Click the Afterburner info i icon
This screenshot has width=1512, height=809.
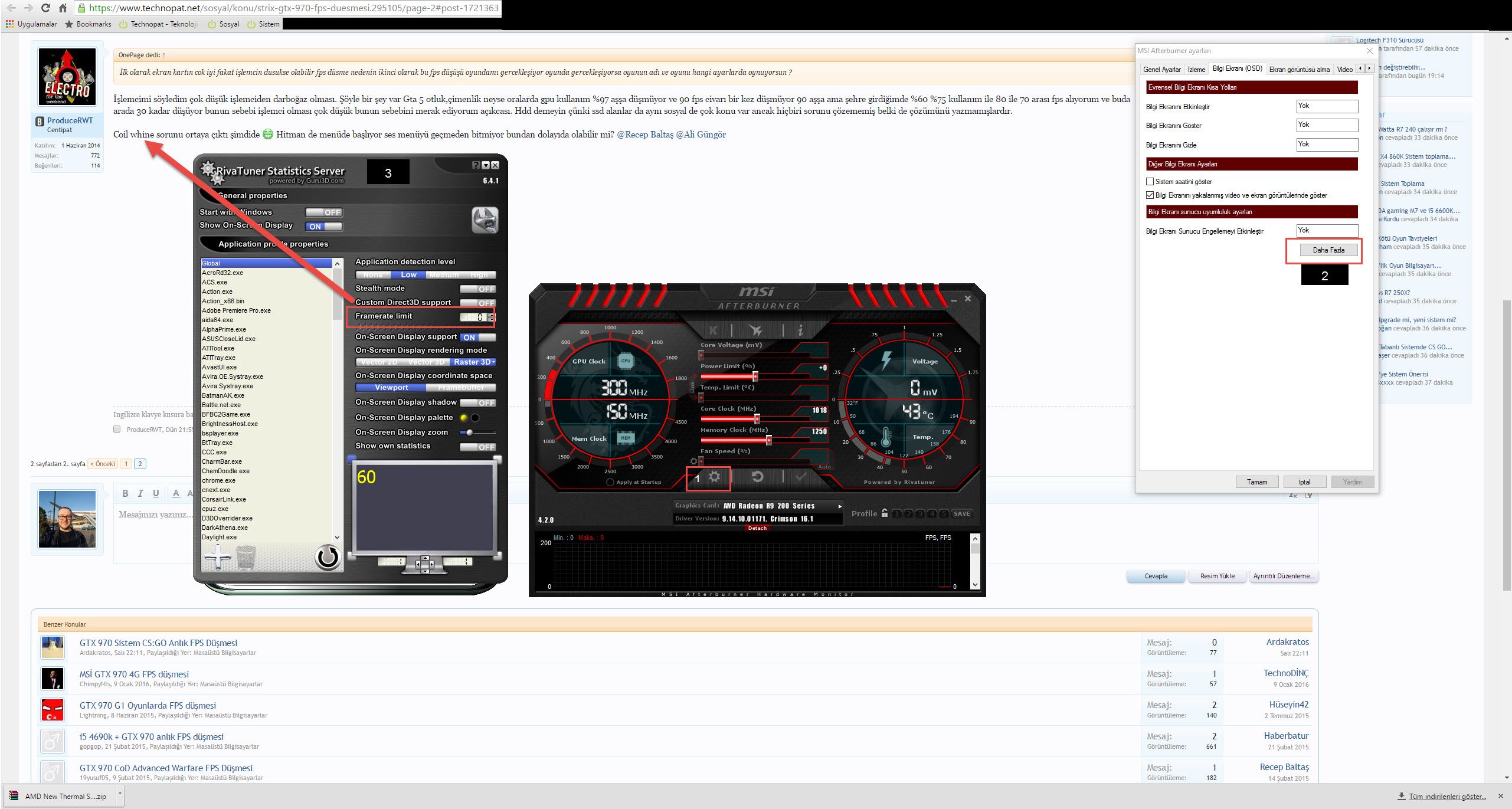coord(800,330)
